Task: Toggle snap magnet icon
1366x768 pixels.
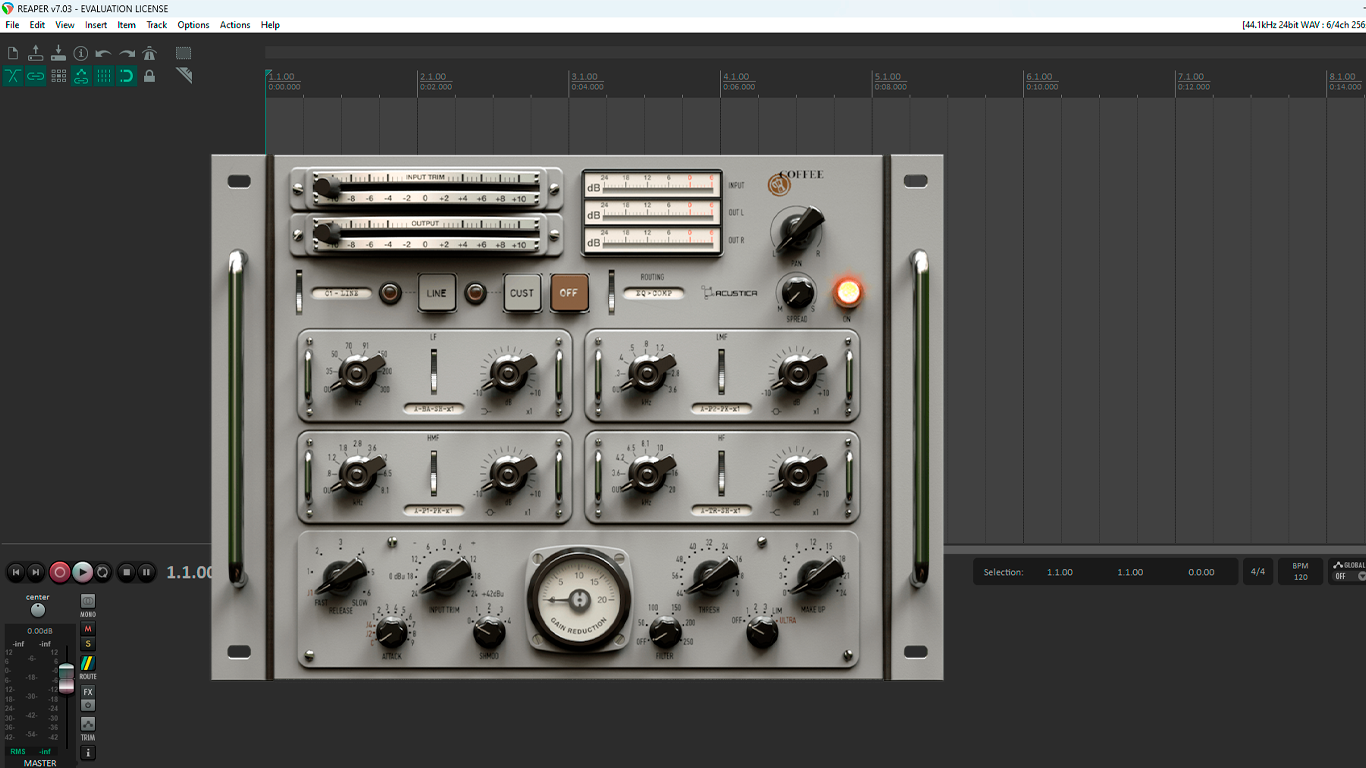Action: click(127, 76)
